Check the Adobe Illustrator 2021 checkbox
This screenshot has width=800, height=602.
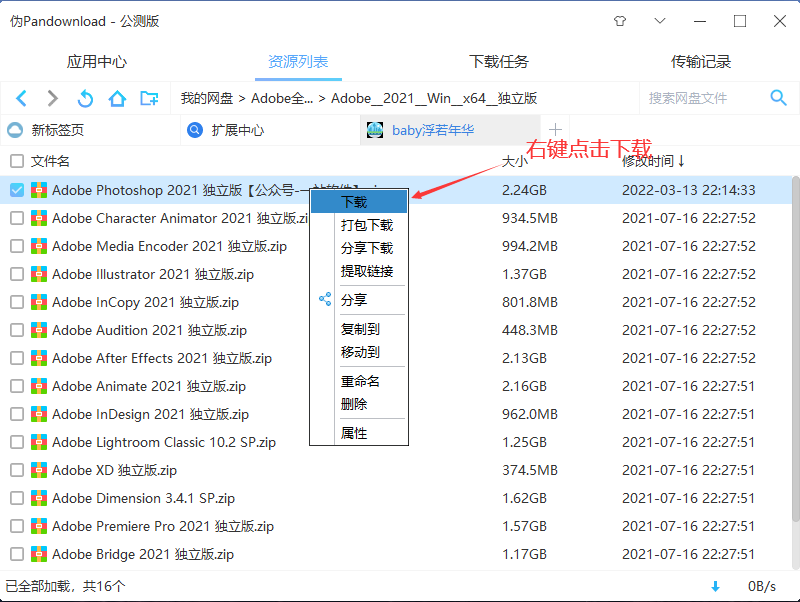[x=17, y=274]
